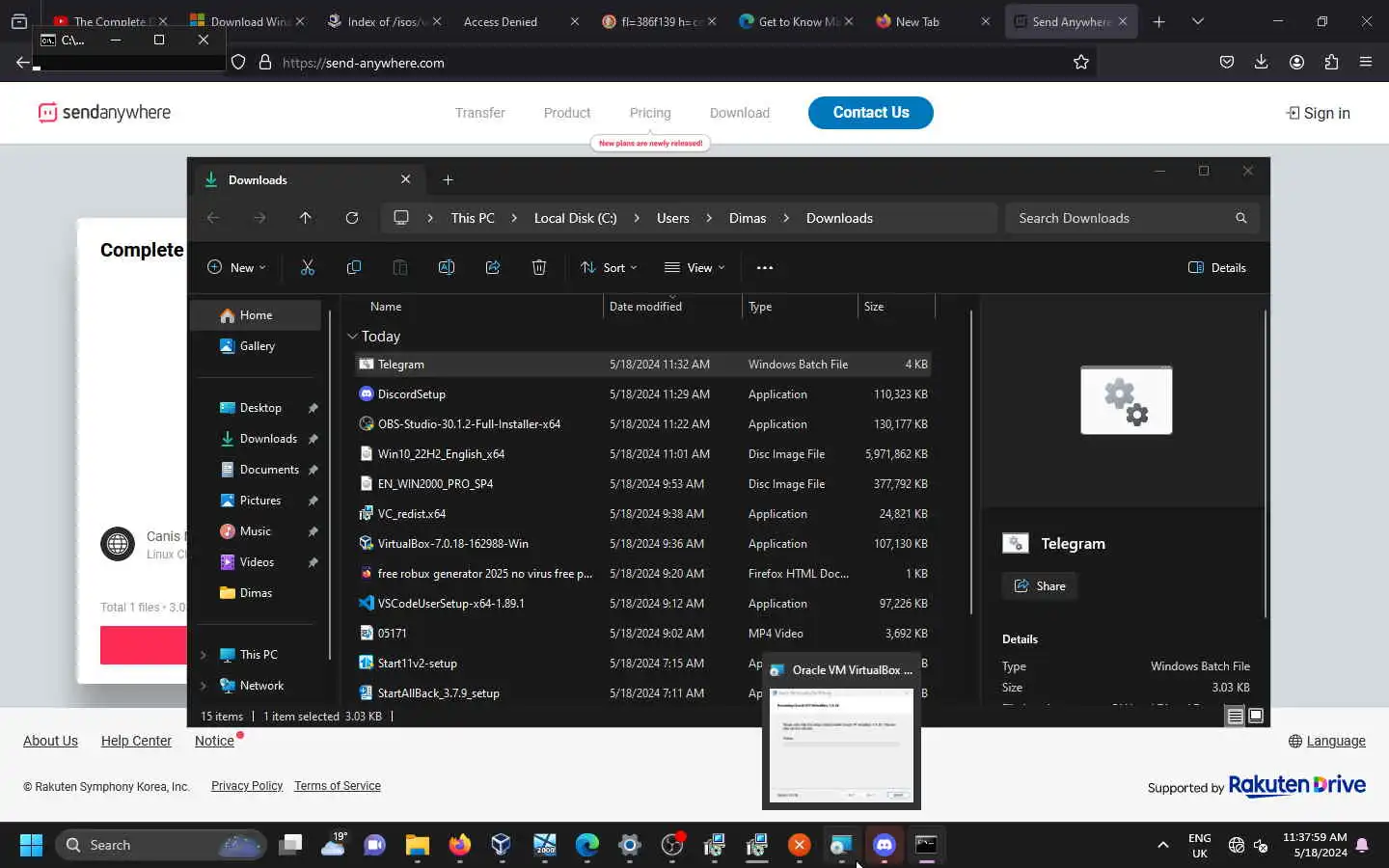1389x868 pixels.
Task: Switch to large thumbnails view icon
Action: [1256, 716]
